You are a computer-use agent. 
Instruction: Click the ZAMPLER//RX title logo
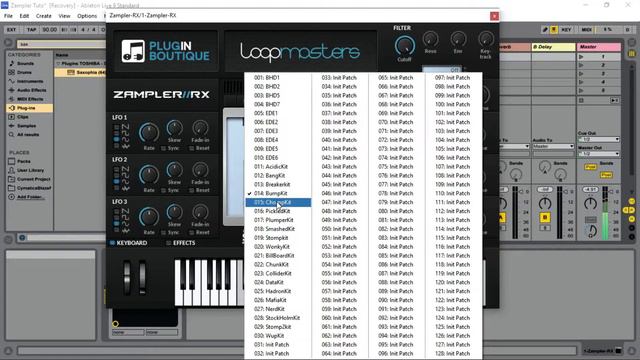tap(162, 95)
